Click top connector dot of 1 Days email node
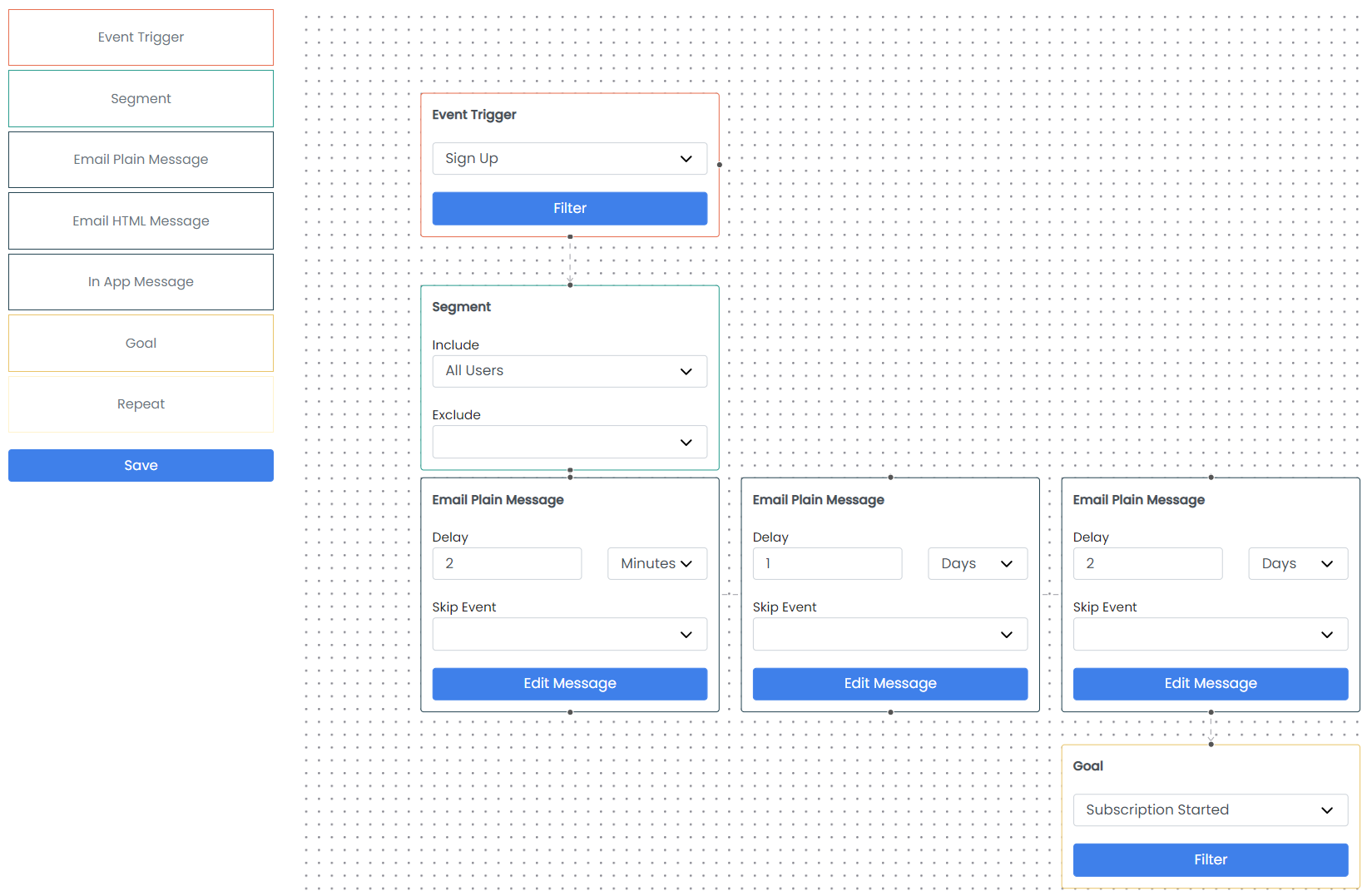This screenshot has width=1367, height=896. point(890,478)
